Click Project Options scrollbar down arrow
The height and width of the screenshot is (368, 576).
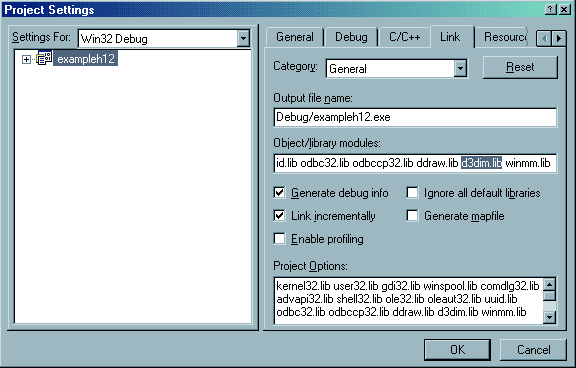[x=550, y=317]
